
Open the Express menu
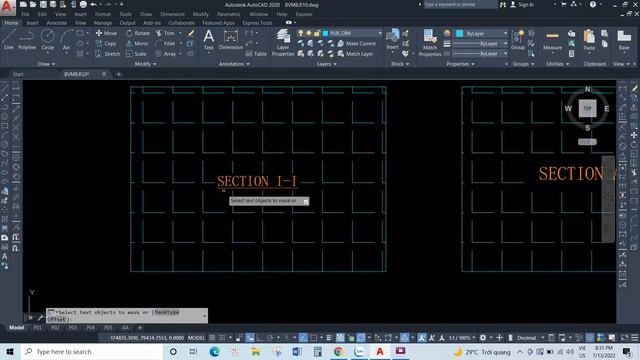click(304, 14)
